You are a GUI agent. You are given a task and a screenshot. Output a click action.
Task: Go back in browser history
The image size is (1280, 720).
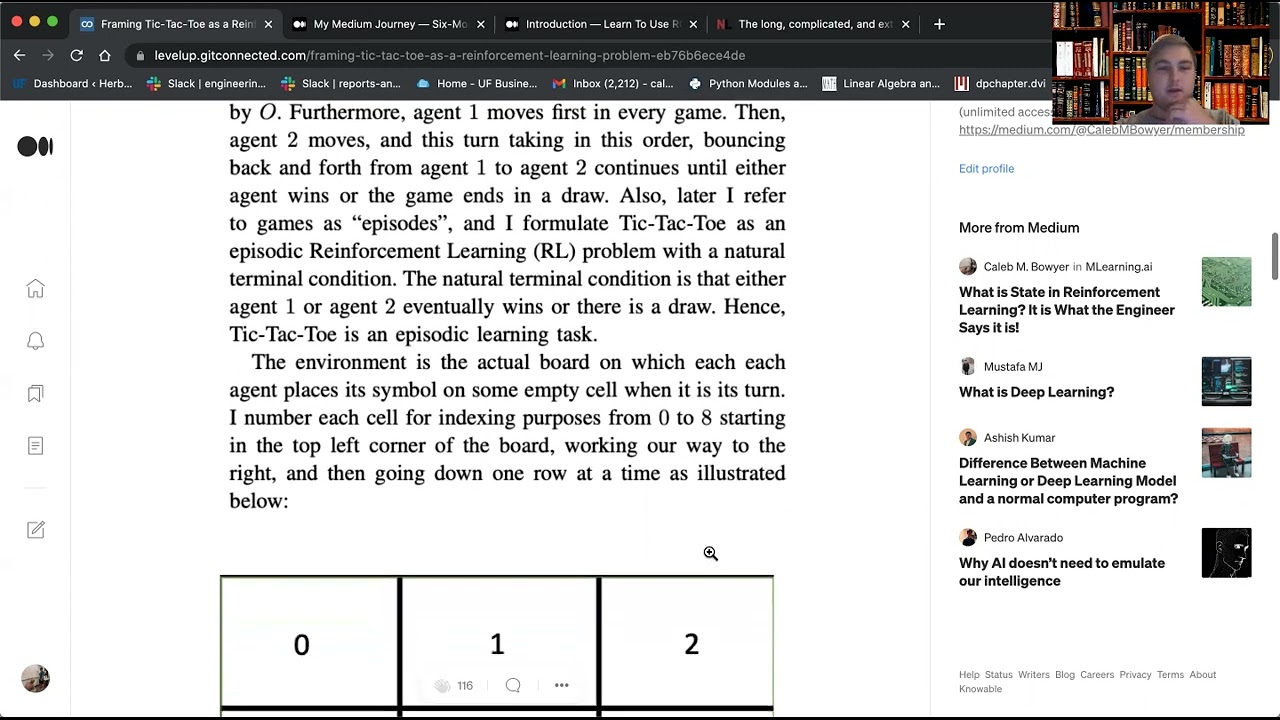(19, 55)
